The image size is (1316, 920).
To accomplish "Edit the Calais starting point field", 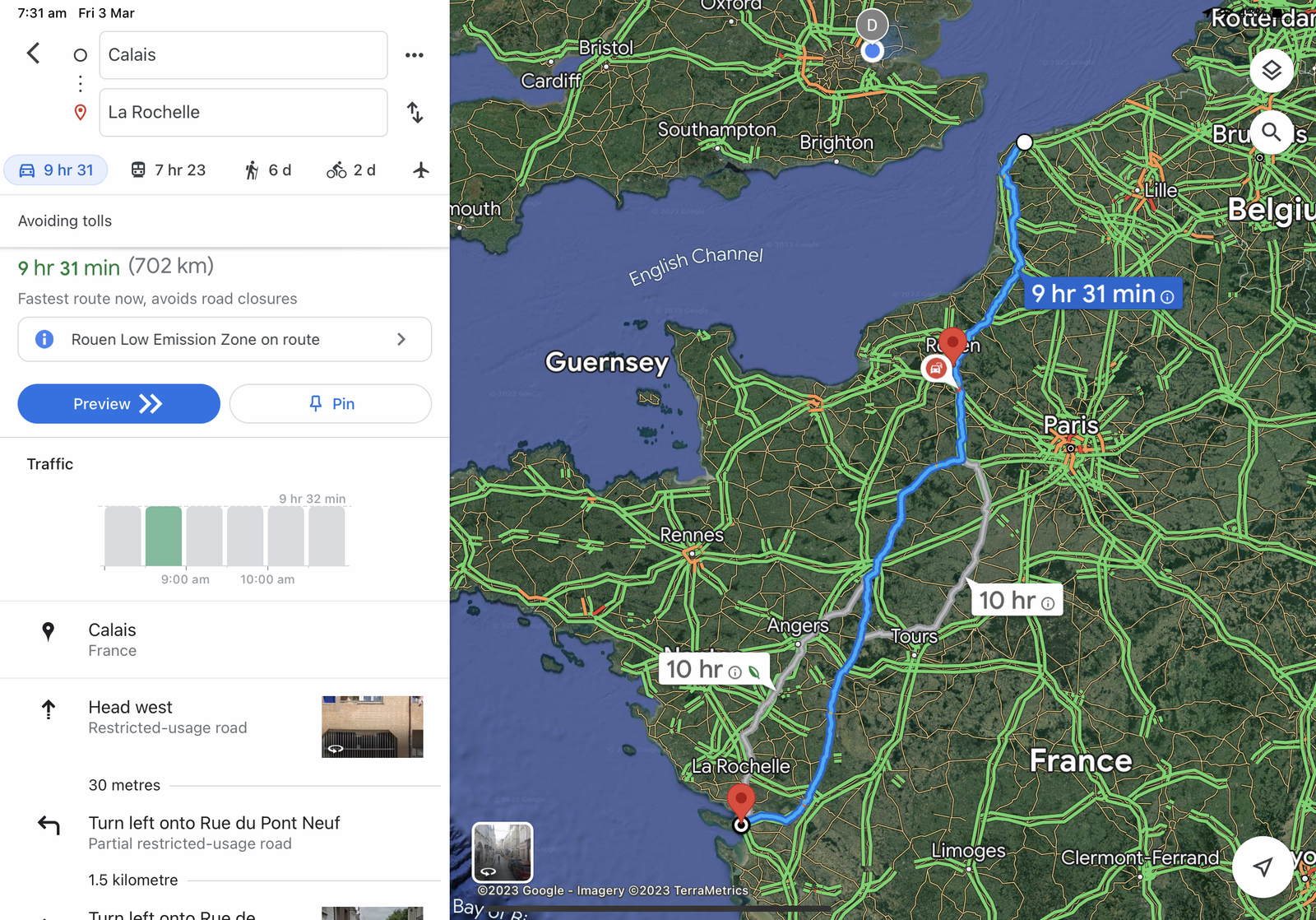I will [x=243, y=55].
